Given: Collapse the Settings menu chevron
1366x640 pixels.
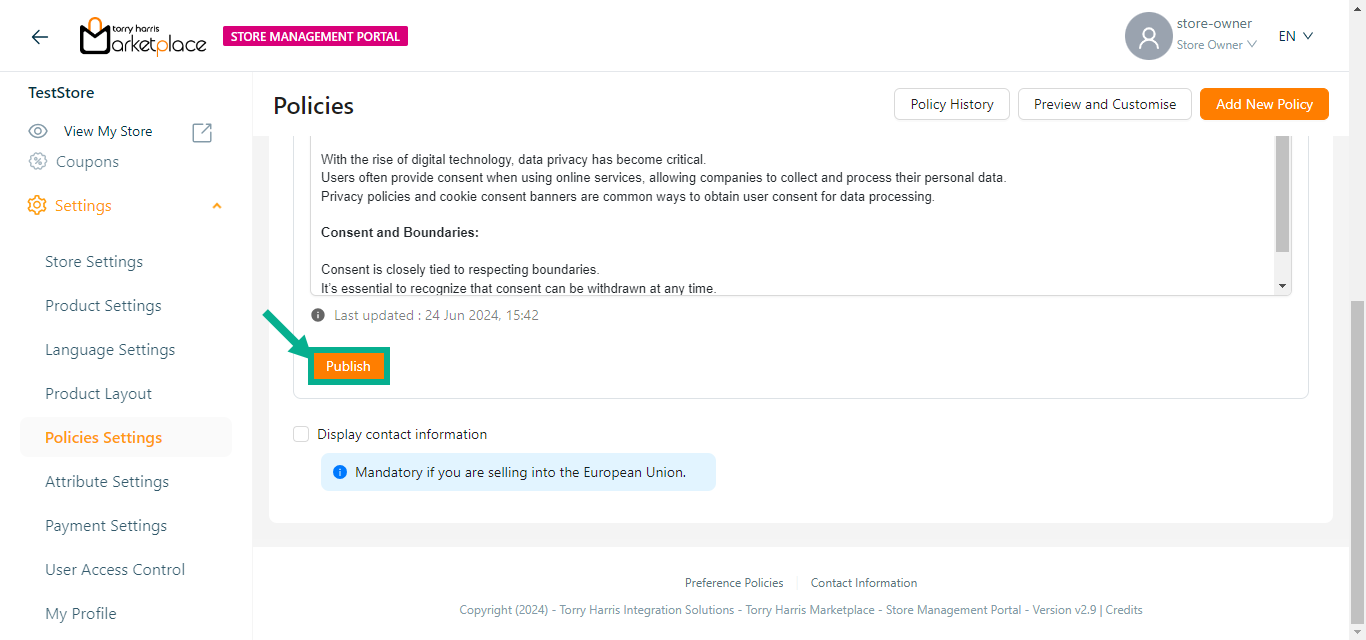Looking at the screenshot, I should click(217, 206).
